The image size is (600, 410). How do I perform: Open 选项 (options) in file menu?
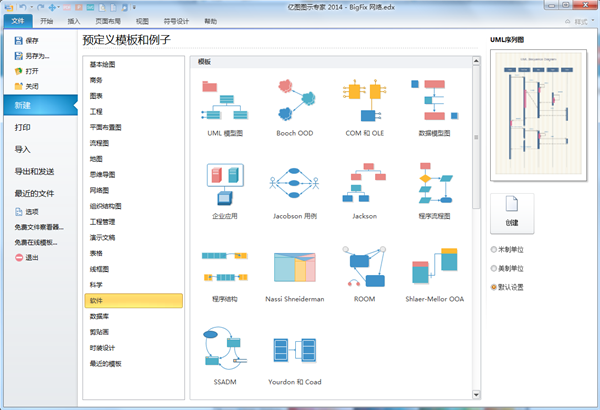(x=26, y=212)
